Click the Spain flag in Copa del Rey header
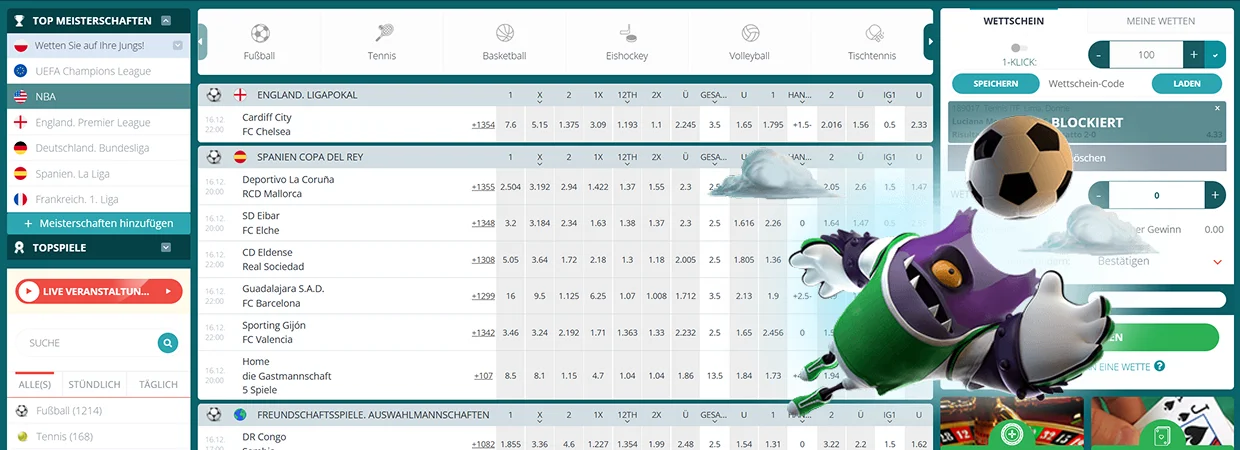Screen dimensions: 1240x450 pyautogui.click(x=240, y=157)
